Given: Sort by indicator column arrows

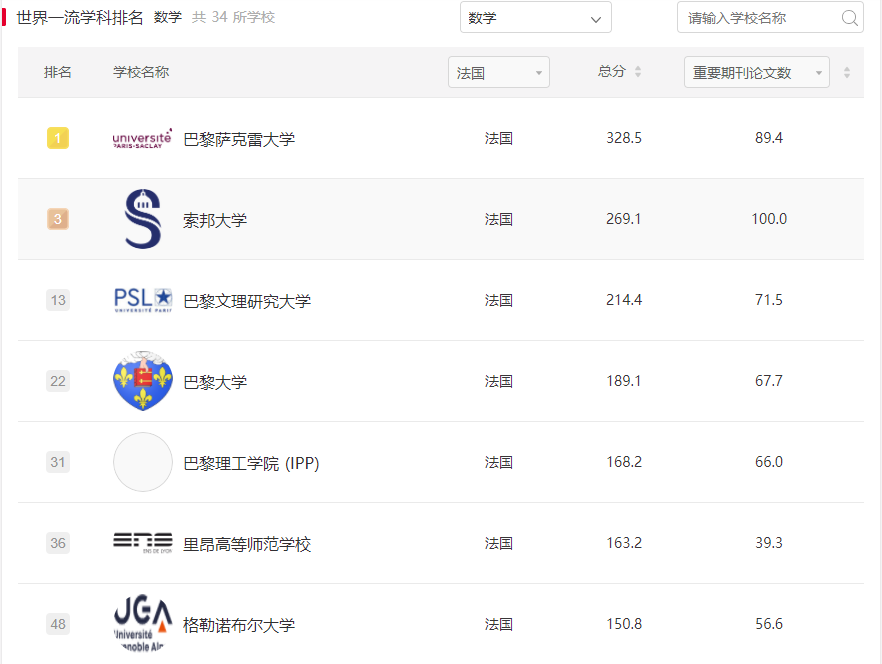Looking at the screenshot, I should point(847,72).
